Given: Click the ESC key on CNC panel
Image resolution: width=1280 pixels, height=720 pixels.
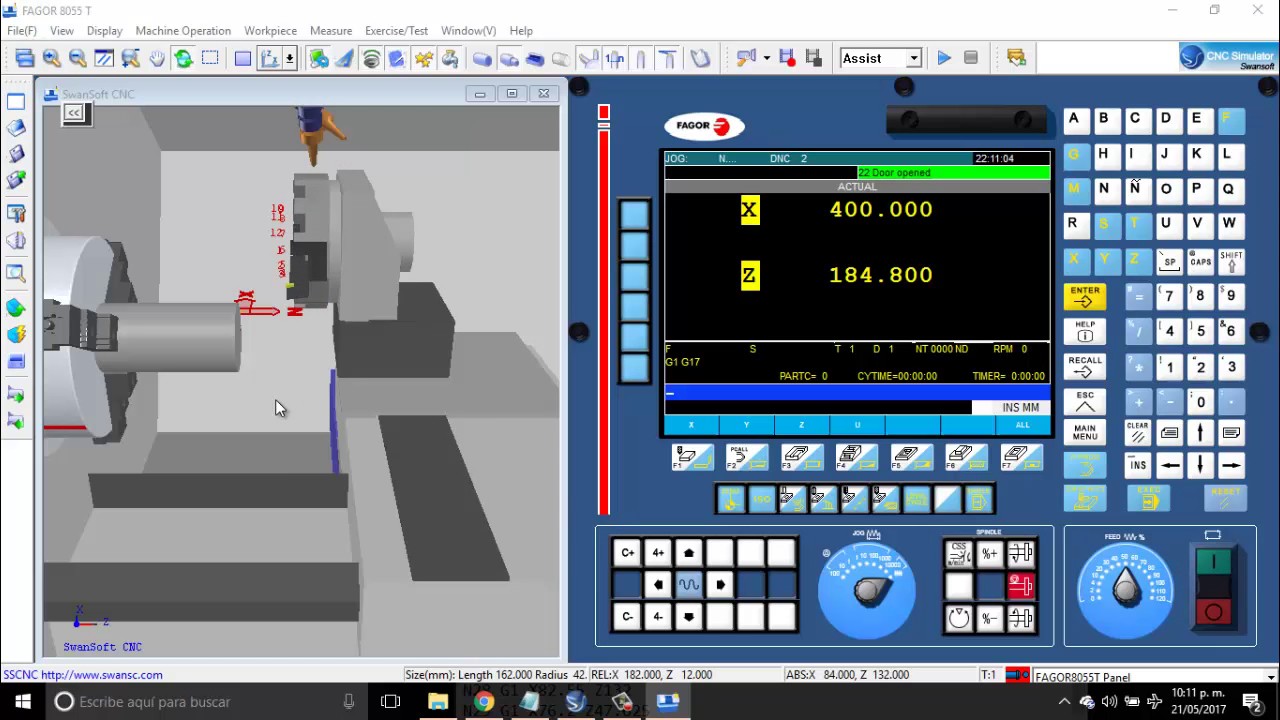Looking at the screenshot, I should pos(1085,402).
